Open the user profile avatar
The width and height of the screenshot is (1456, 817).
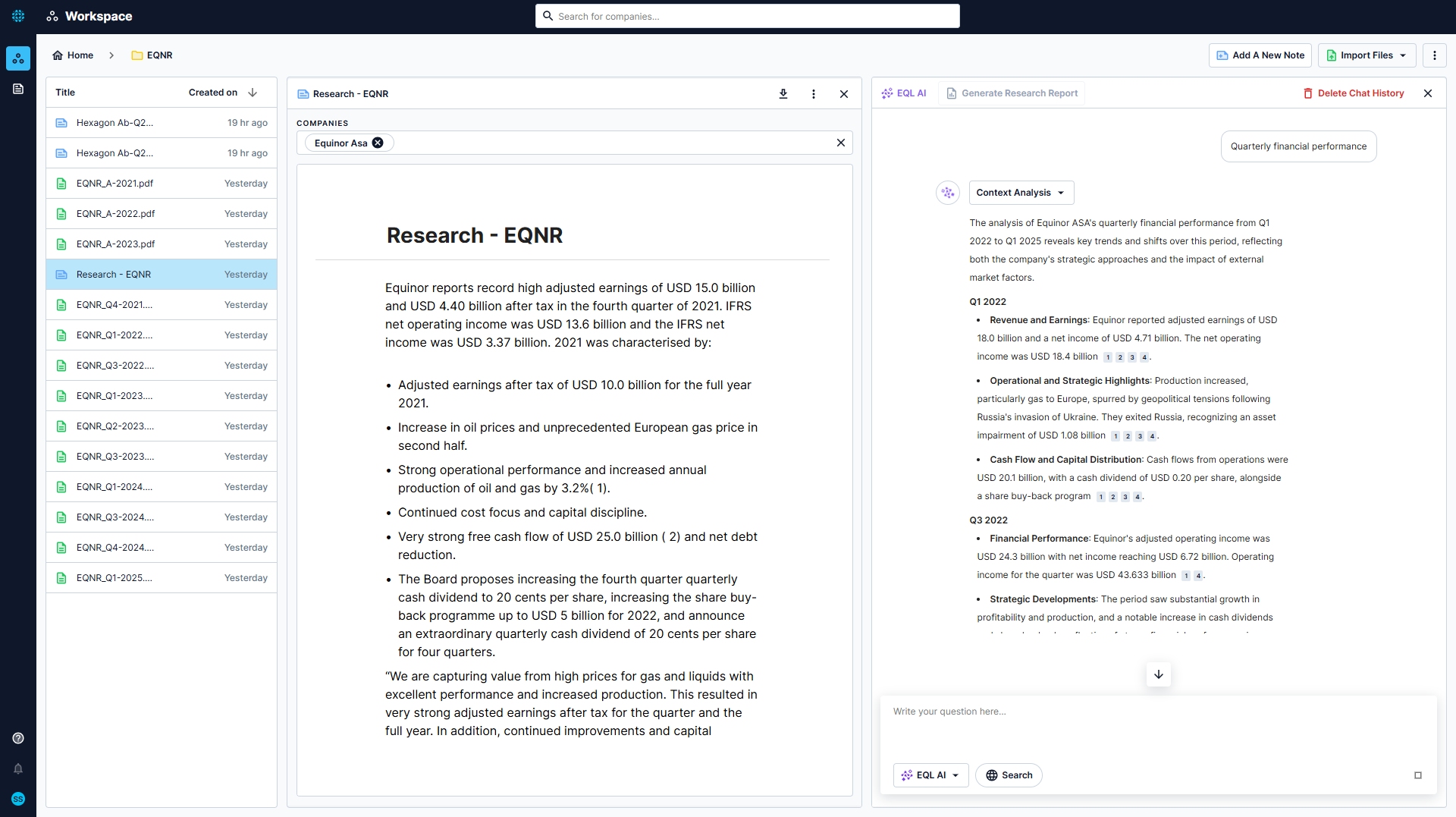pyautogui.click(x=18, y=799)
